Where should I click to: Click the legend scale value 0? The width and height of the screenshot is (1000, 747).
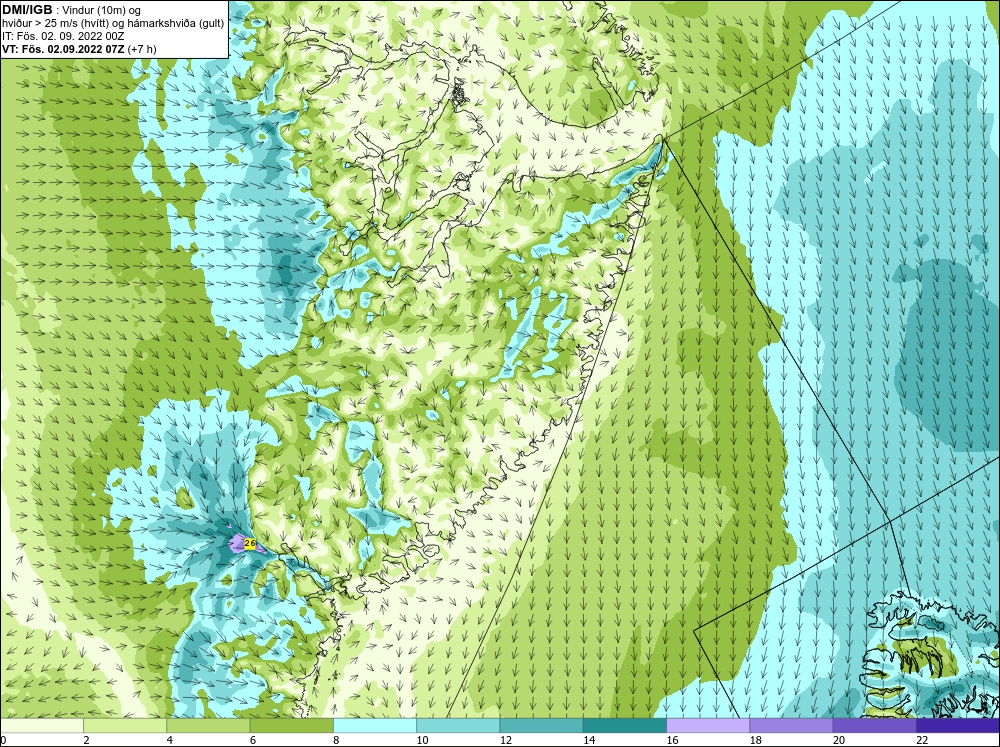point(3,740)
